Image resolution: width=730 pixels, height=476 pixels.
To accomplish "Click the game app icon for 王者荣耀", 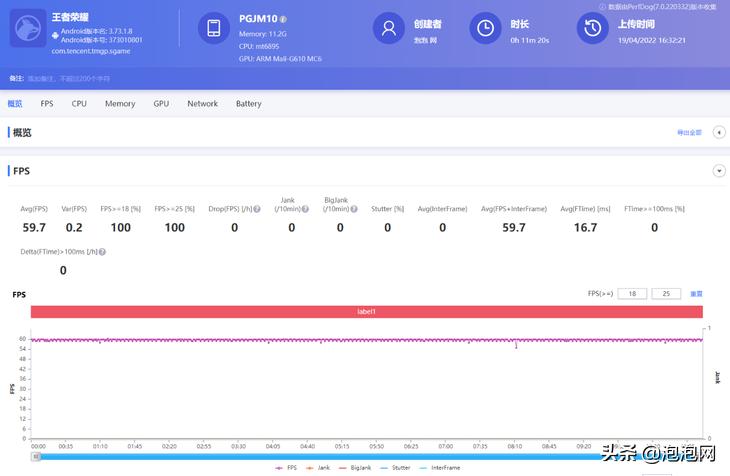I will point(29,29).
